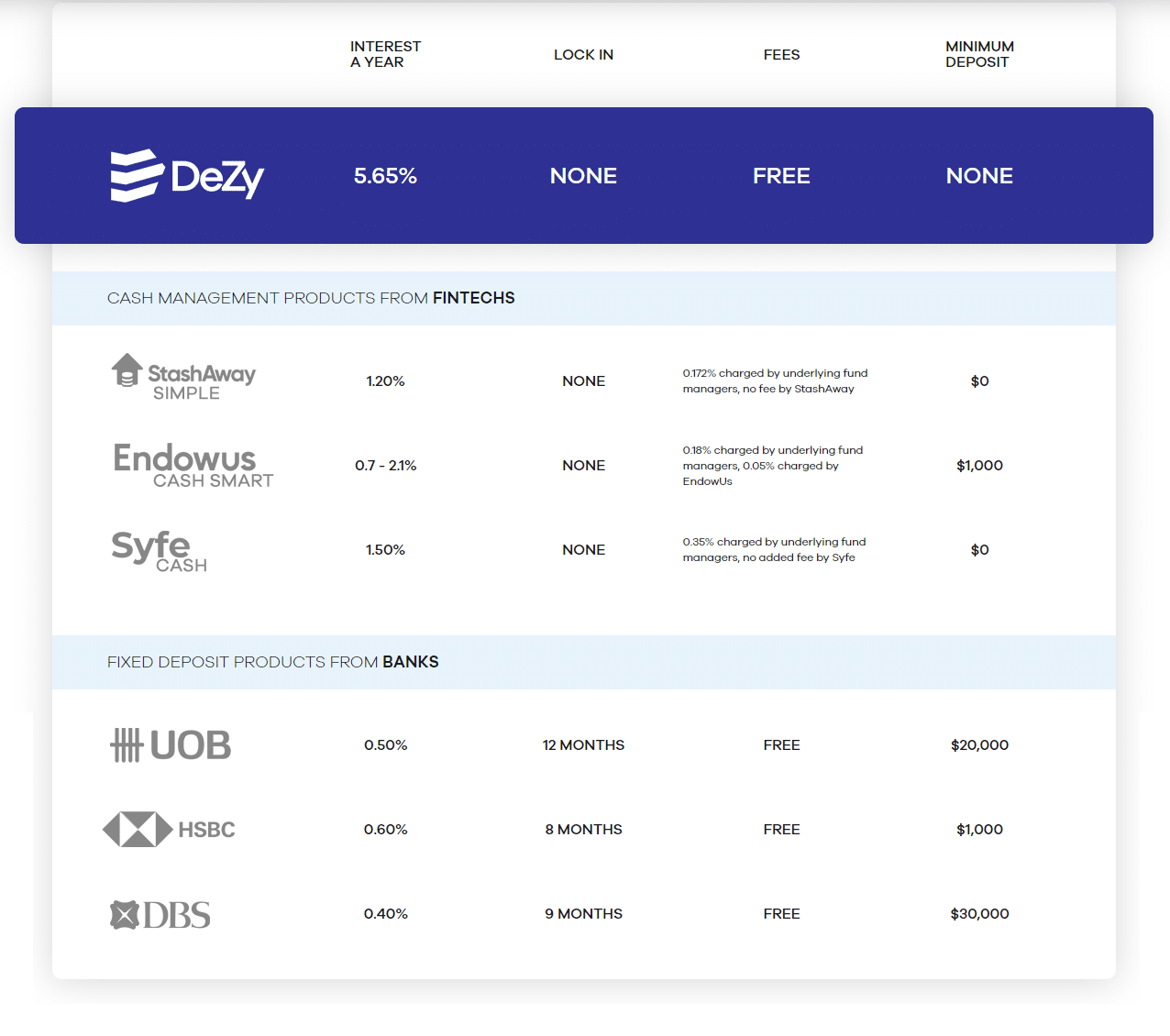
Task: Select DeZy's lock-in value 'NONE'
Action: (583, 176)
